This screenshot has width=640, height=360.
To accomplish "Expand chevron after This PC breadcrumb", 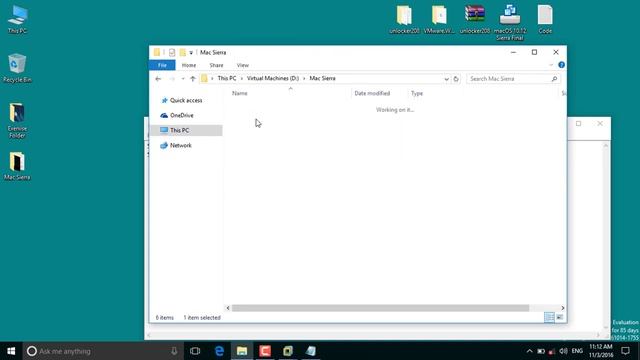I will click(x=242, y=78).
